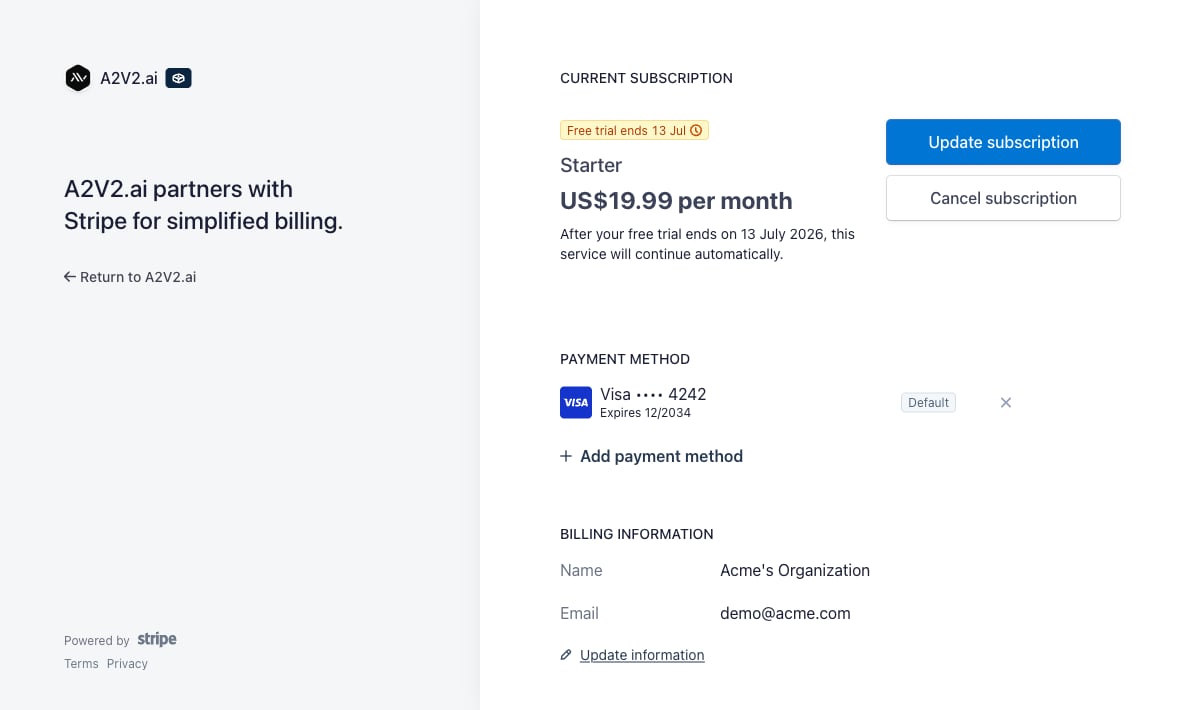Click the pencil icon beside Update information
The image size is (1200, 710).
point(566,655)
